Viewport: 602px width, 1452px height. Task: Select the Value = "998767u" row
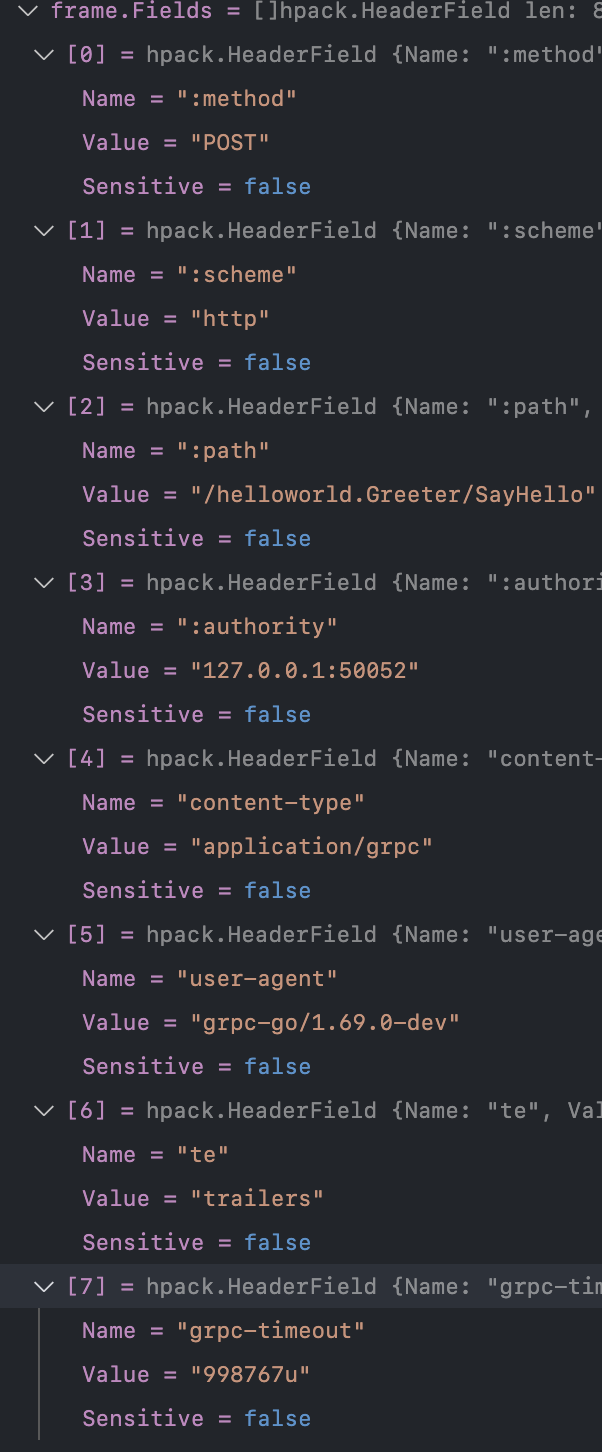pyautogui.click(x=301, y=1374)
